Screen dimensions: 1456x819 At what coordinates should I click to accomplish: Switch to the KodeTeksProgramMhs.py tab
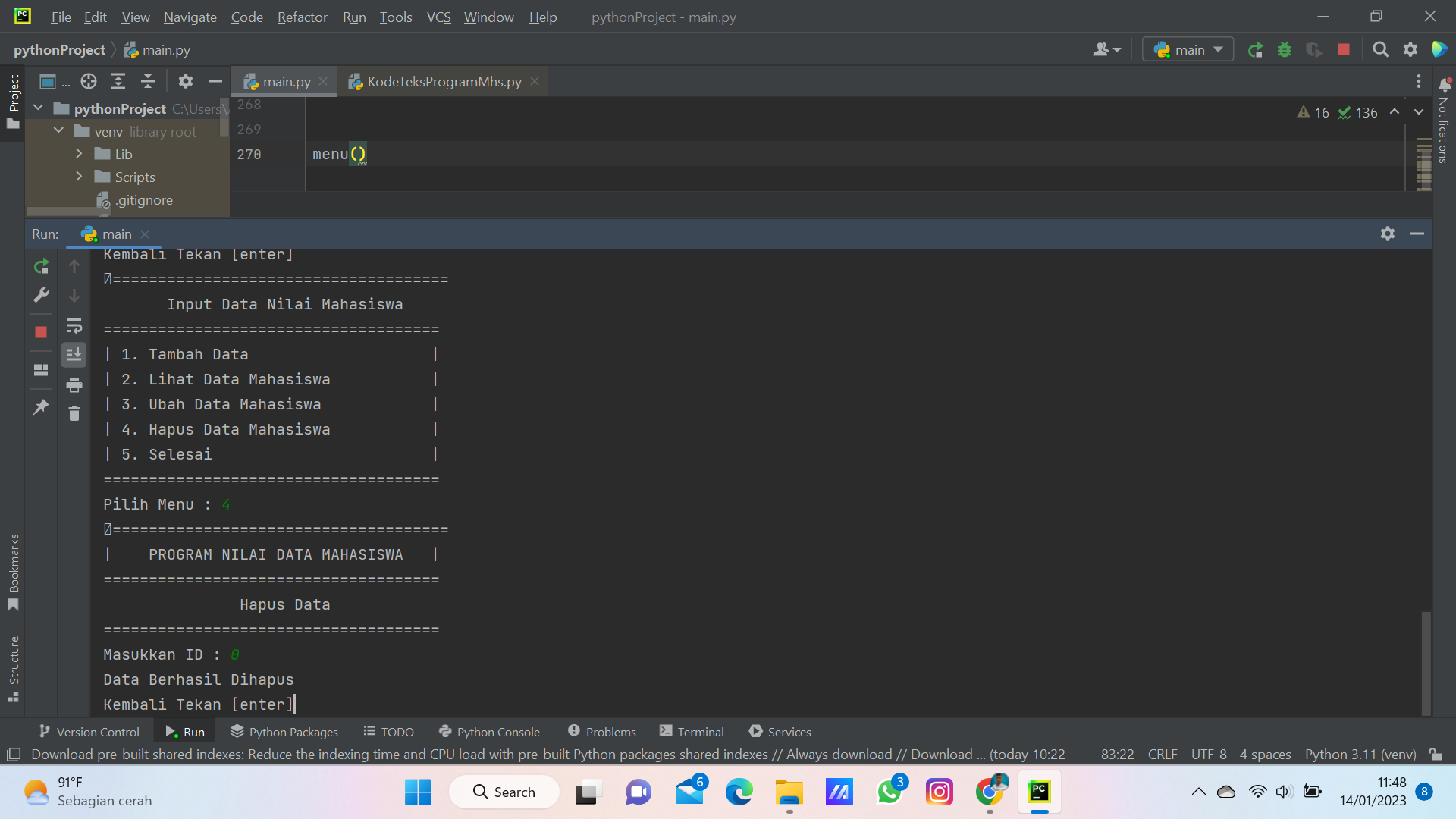[x=443, y=81]
